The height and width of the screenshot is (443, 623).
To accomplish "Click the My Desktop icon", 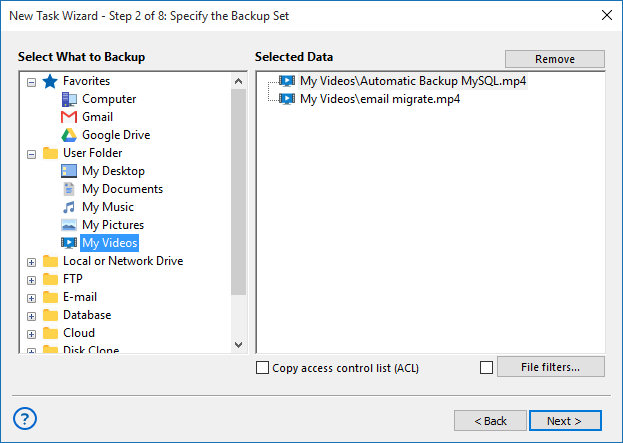I will pos(69,171).
